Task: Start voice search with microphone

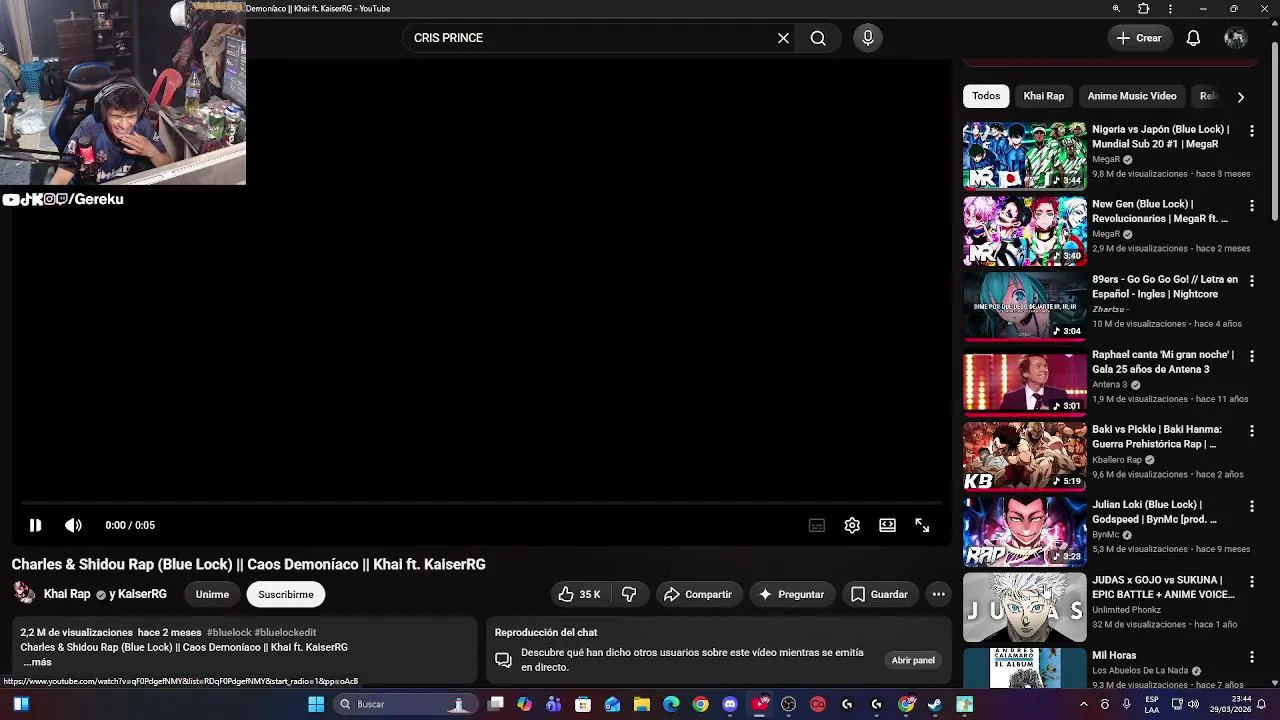Action: coord(868,38)
